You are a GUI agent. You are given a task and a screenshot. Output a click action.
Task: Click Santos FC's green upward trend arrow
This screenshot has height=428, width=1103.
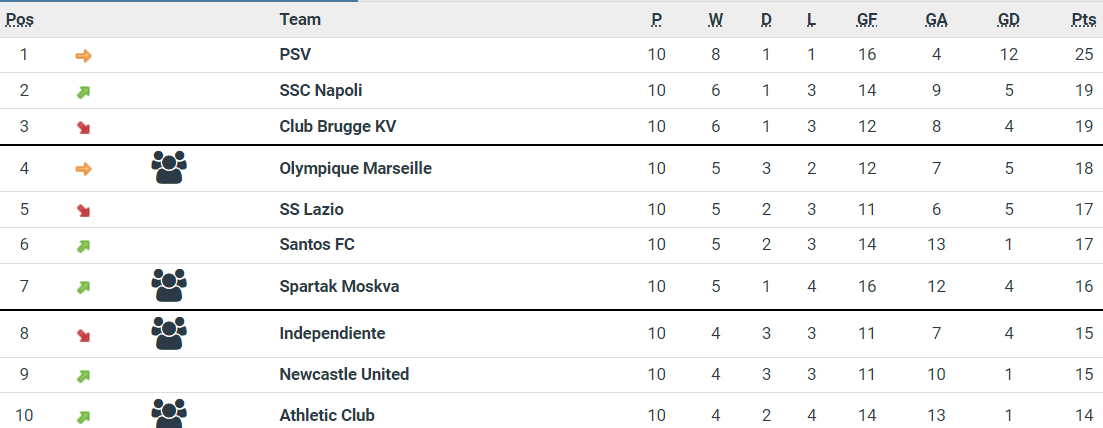pos(83,246)
